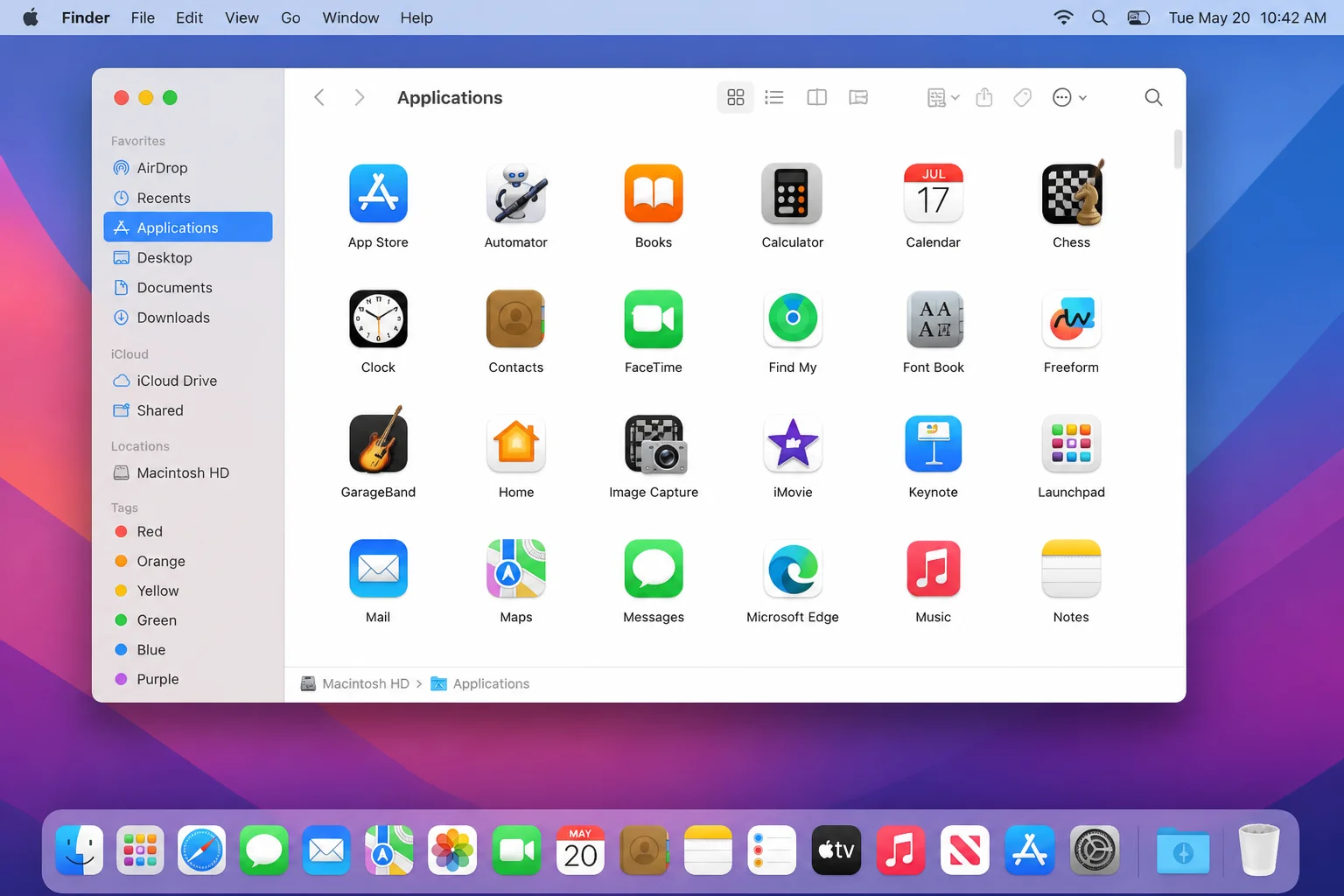Select Shared in the sidebar
Viewport: 1344px width, 896px height.
click(188, 410)
